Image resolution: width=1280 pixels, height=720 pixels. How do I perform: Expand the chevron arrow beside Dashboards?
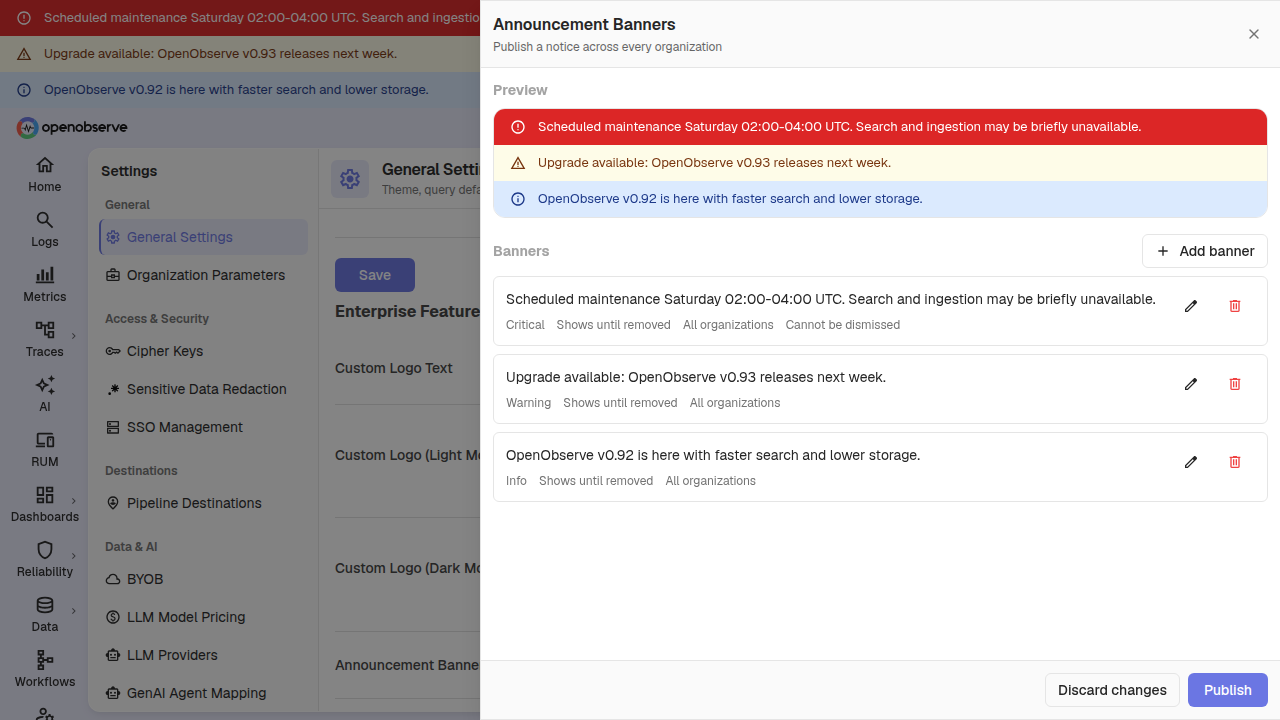[74, 500]
